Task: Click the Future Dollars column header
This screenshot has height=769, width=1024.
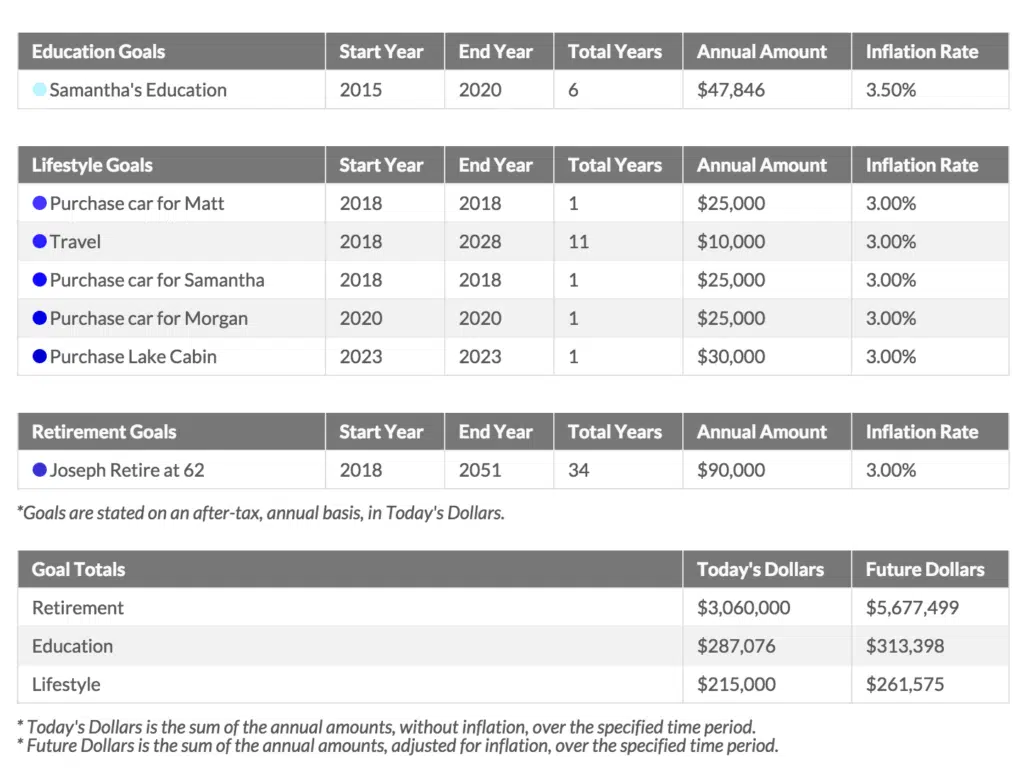Action: pos(925,570)
